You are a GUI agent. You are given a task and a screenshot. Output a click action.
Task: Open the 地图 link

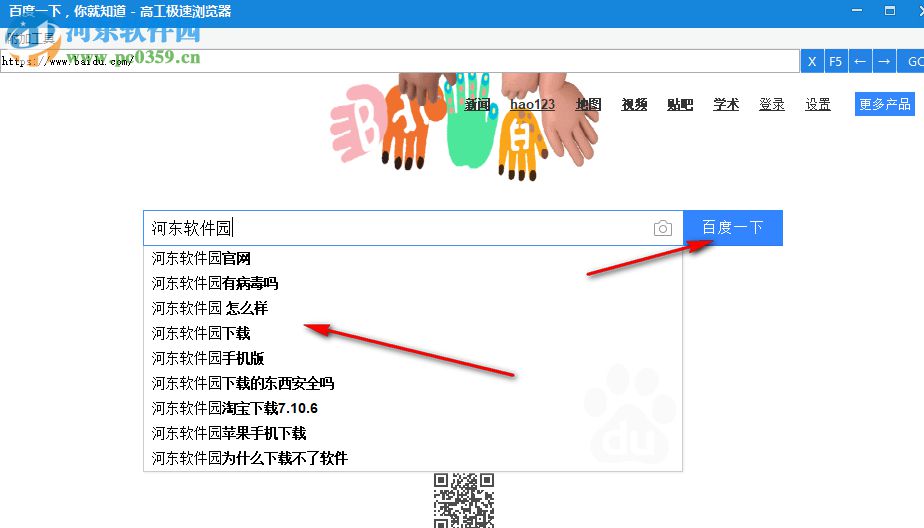(588, 105)
